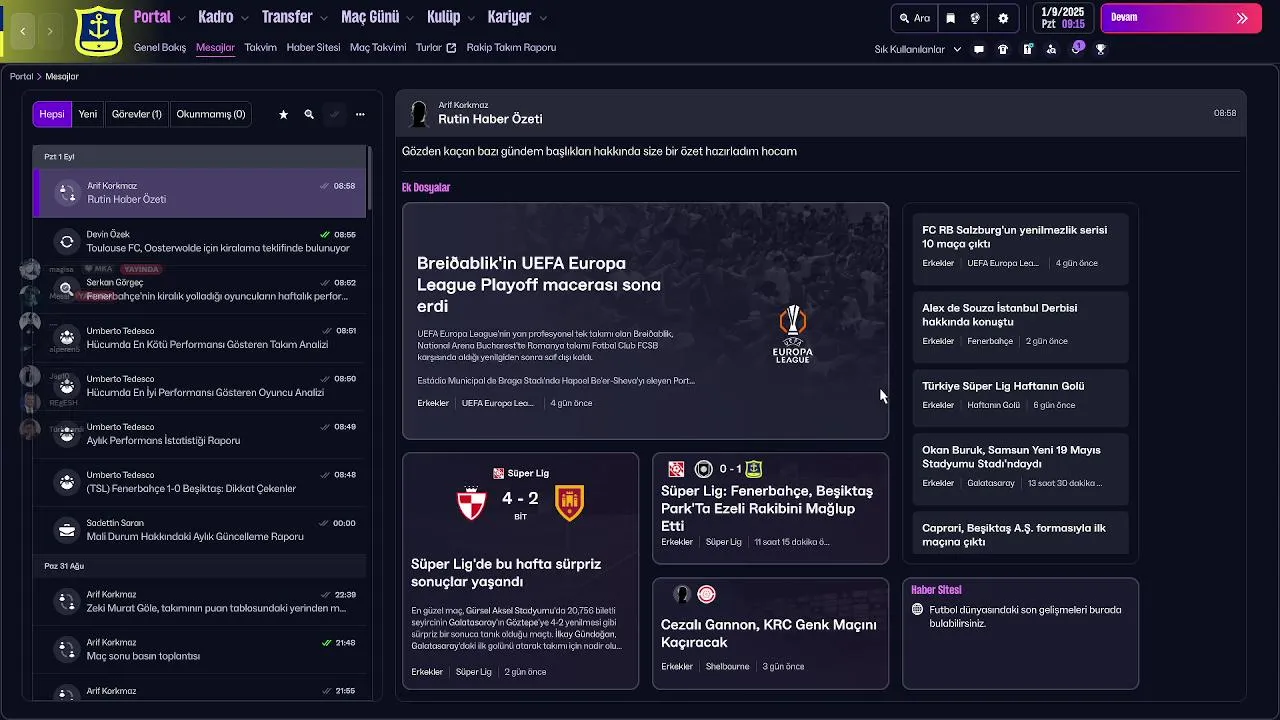Open the Okan Buruk Samsun news item
1280x720 pixels.
(x=1020, y=468)
